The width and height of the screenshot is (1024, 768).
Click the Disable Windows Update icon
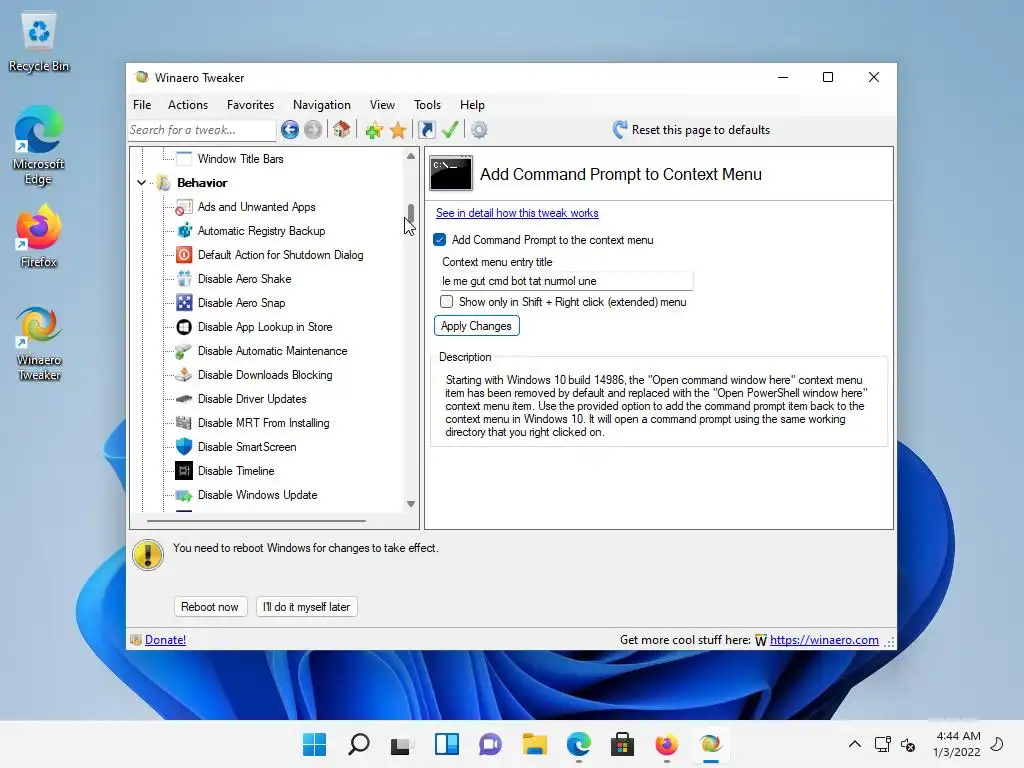[x=184, y=495]
